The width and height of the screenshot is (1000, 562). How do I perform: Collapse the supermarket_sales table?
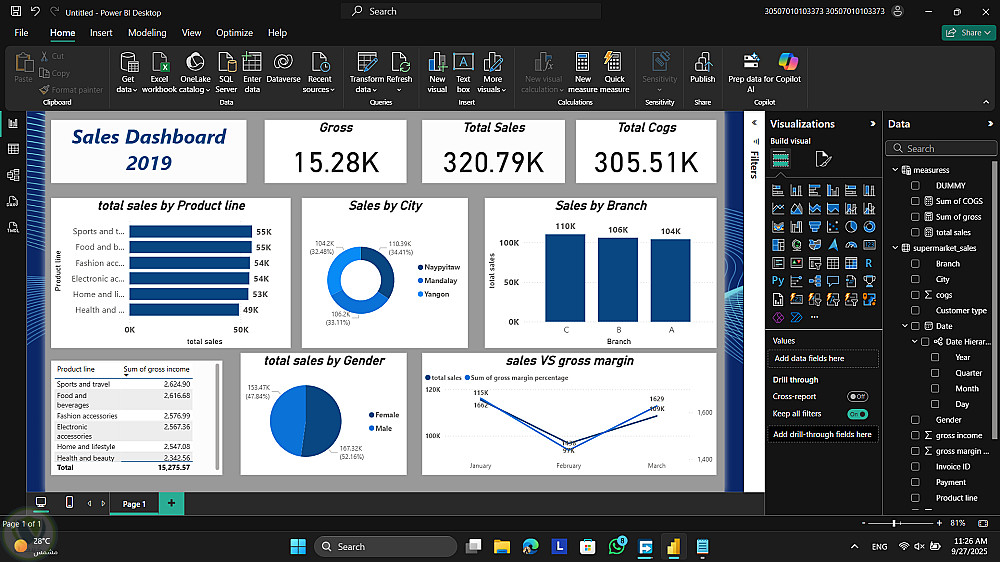895,248
